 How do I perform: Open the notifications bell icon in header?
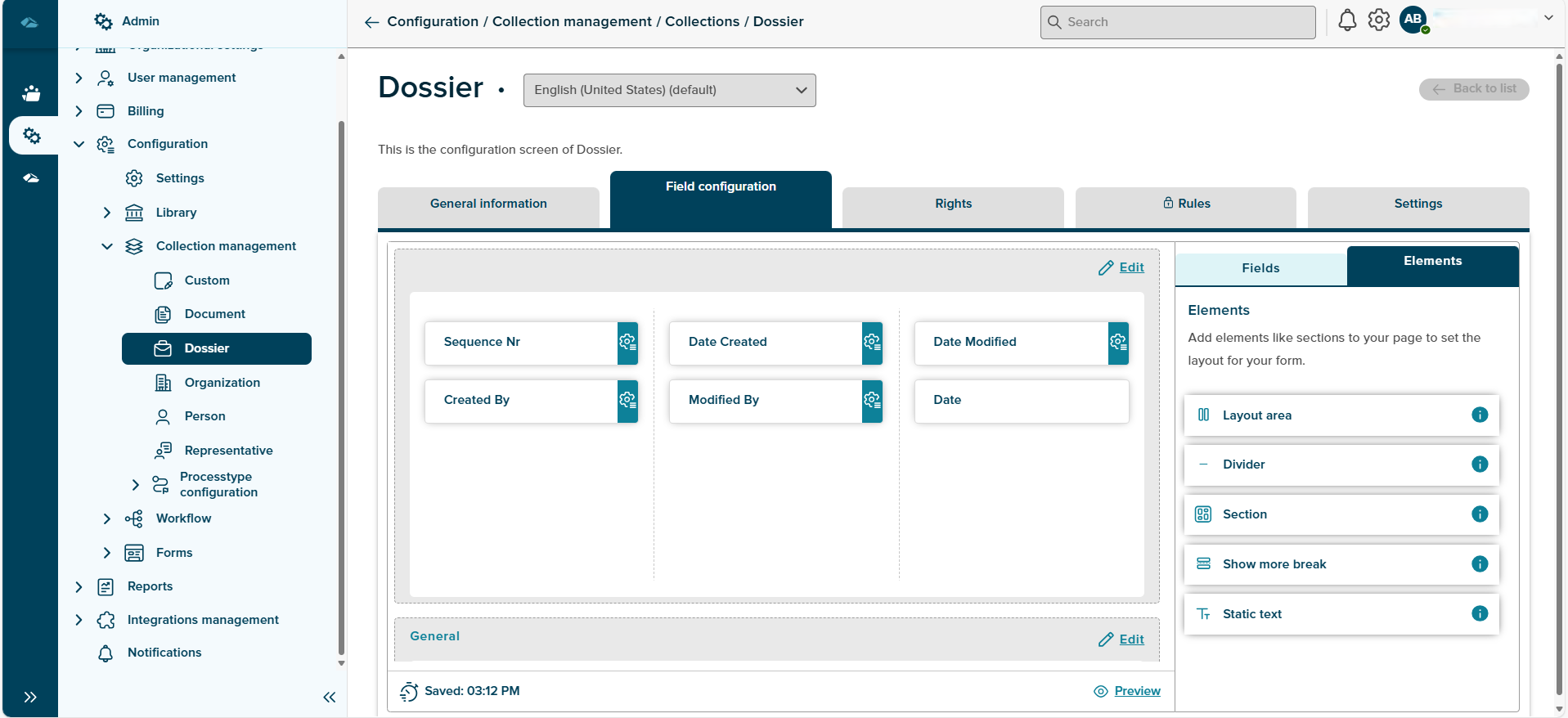click(x=1346, y=21)
